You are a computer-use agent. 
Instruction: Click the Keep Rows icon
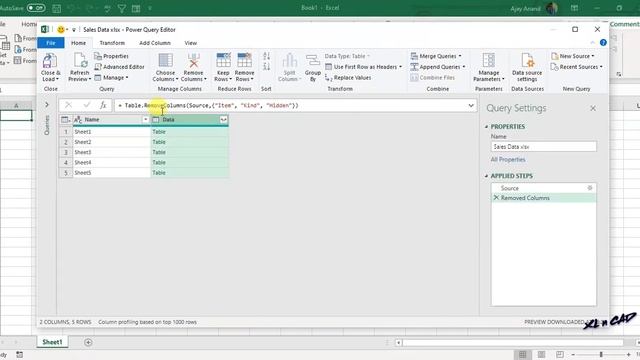pos(223,61)
